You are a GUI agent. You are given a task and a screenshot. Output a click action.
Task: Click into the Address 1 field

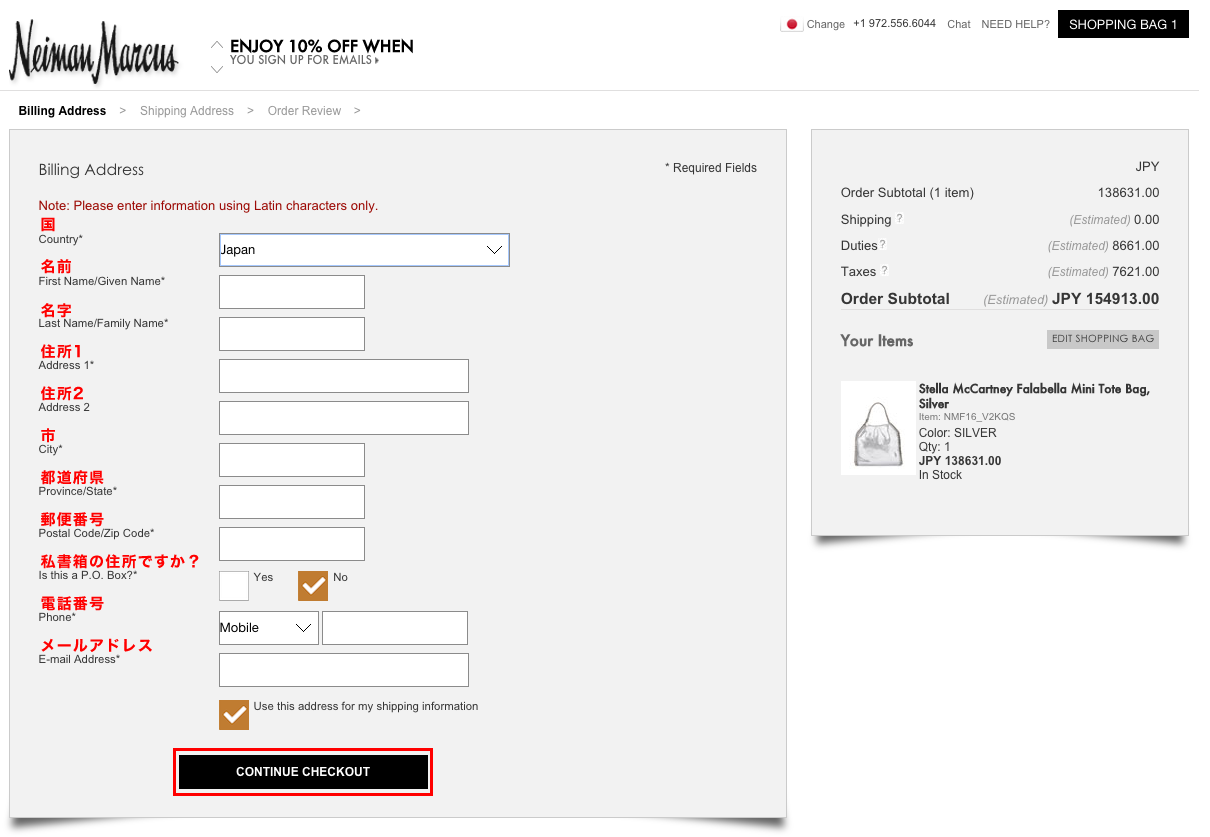coord(344,376)
